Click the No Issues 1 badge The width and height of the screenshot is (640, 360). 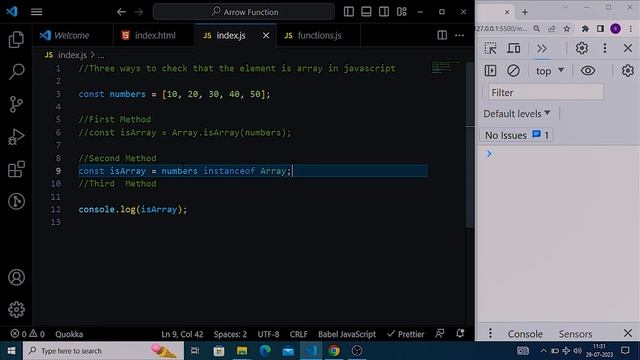[x=517, y=135]
